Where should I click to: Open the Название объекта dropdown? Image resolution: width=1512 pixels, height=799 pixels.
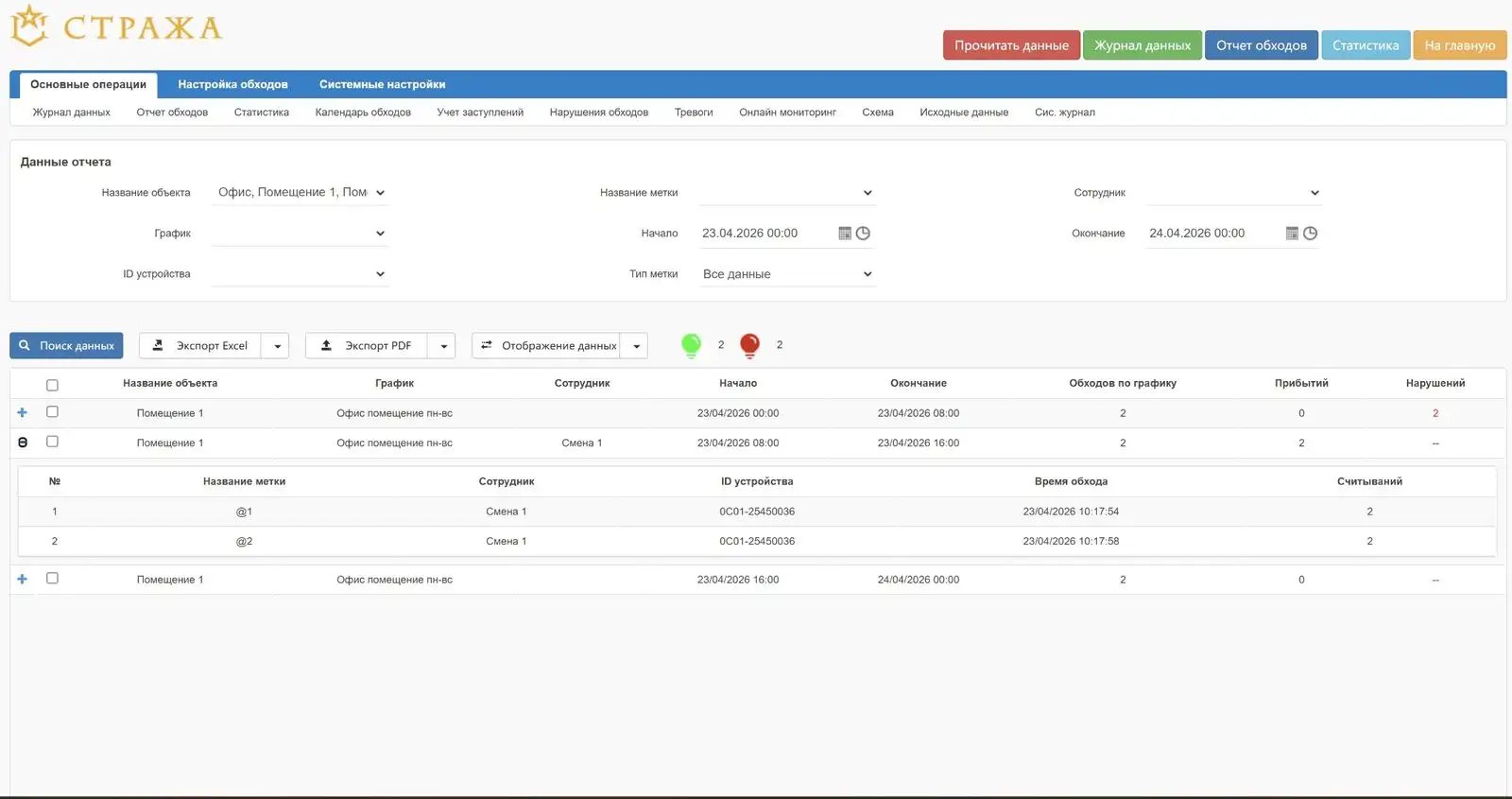(x=301, y=193)
